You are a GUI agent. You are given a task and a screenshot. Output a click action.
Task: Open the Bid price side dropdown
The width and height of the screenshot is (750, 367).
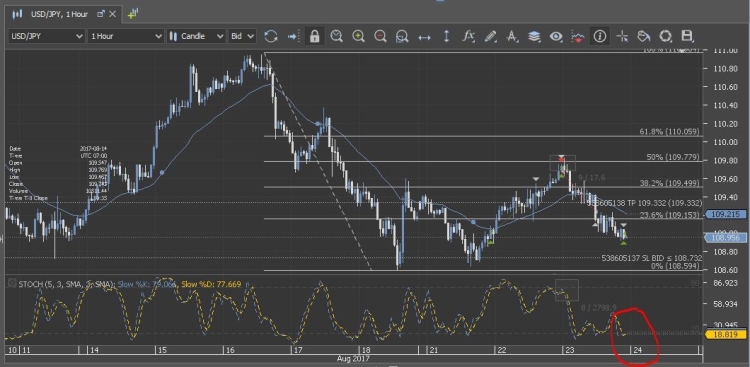coord(242,36)
